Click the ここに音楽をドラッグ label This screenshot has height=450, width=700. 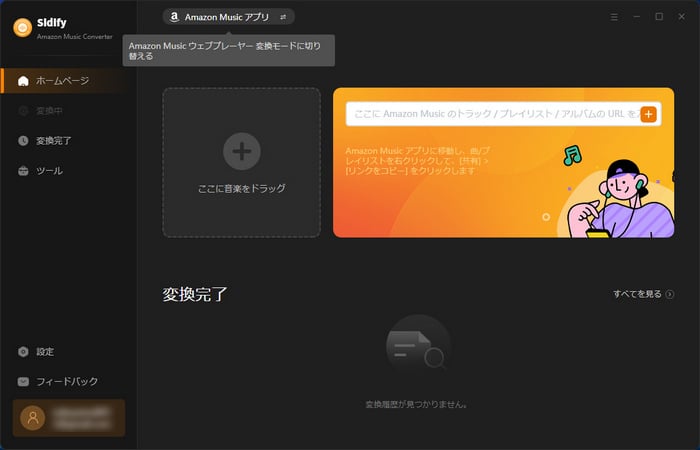tap(242, 188)
